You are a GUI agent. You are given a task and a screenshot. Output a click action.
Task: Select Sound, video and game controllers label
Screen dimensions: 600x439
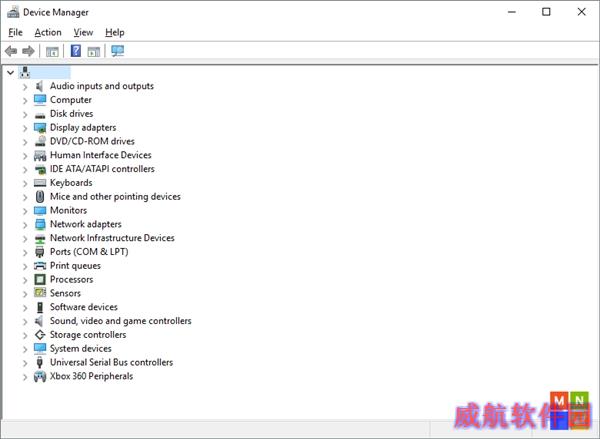point(121,321)
